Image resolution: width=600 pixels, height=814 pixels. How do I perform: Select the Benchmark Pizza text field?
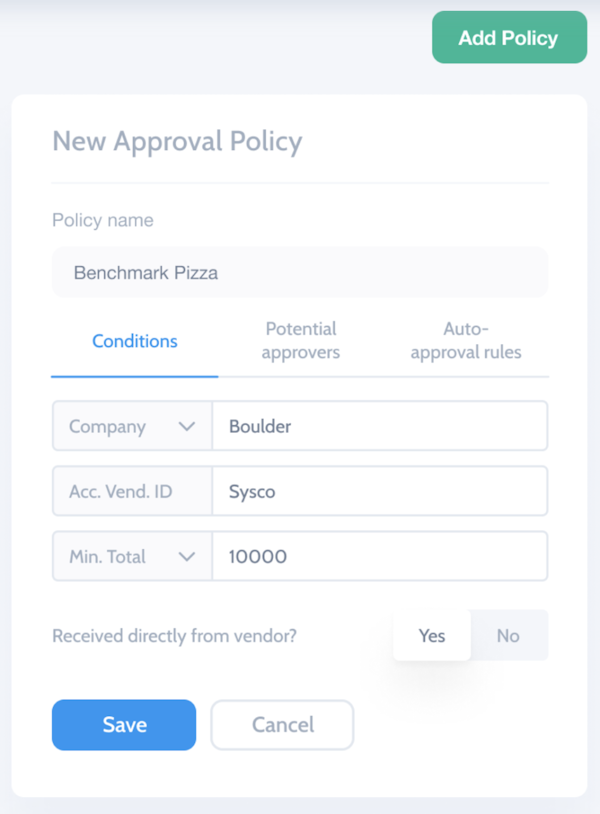(x=300, y=271)
